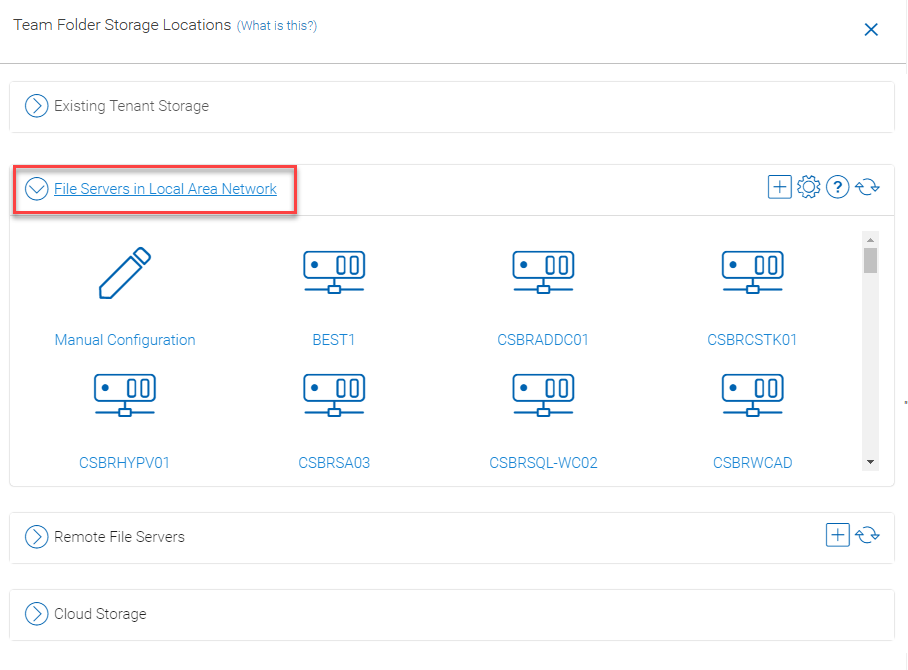Viewport: 908px width, 670px height.
Task: Choose the CSBRADDC01 file server icon
Action: click(x=543, y=272)
